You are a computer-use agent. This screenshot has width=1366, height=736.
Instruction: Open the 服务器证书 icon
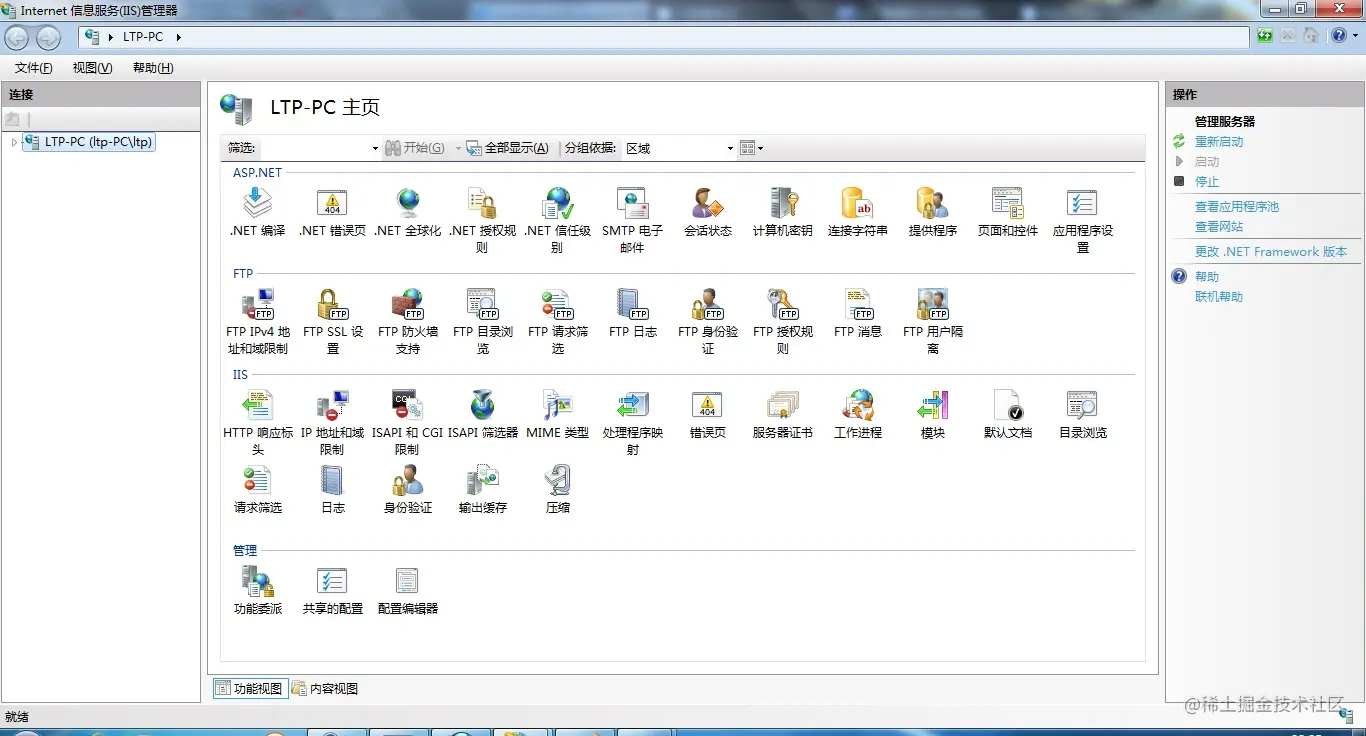click(783, 405)
